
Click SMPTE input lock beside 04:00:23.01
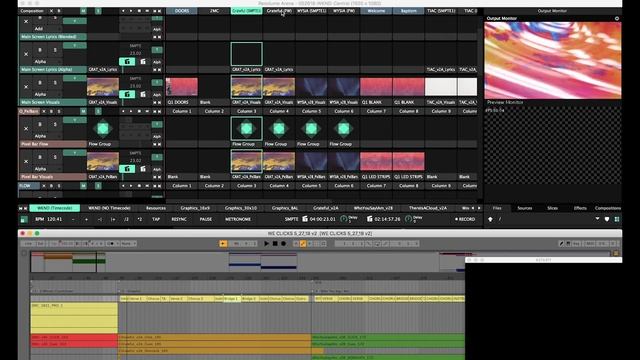(x=305, y=219)
